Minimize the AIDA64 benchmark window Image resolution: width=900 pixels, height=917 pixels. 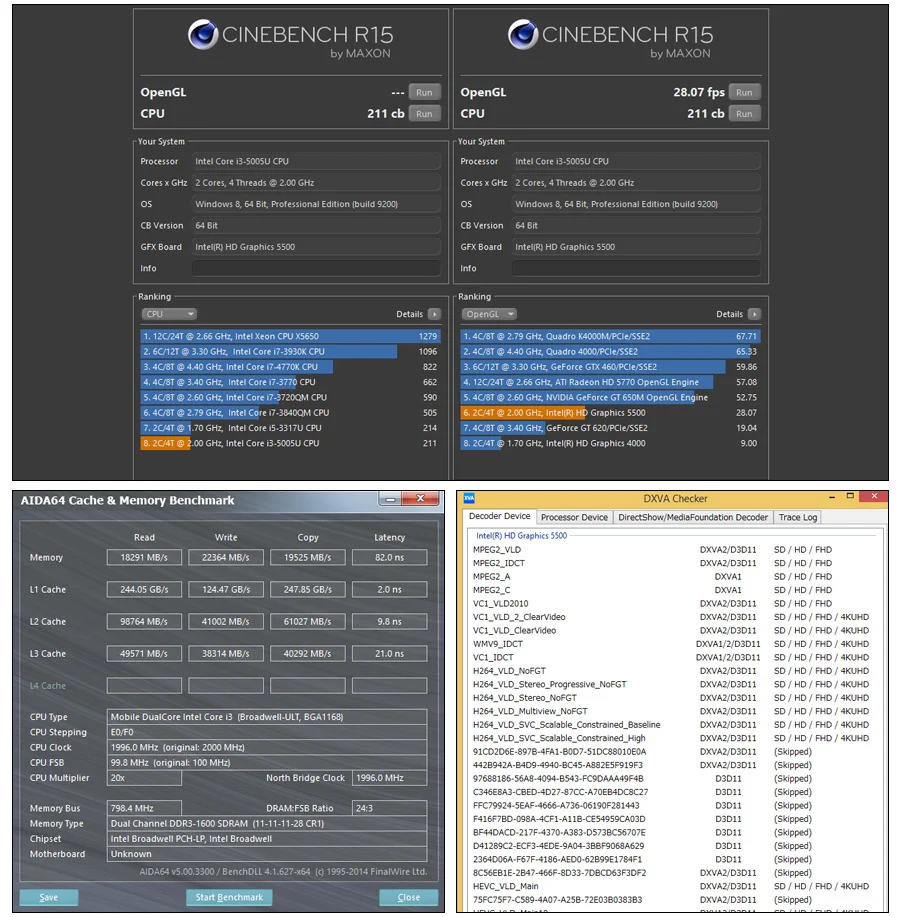click(x=390, y=499)
